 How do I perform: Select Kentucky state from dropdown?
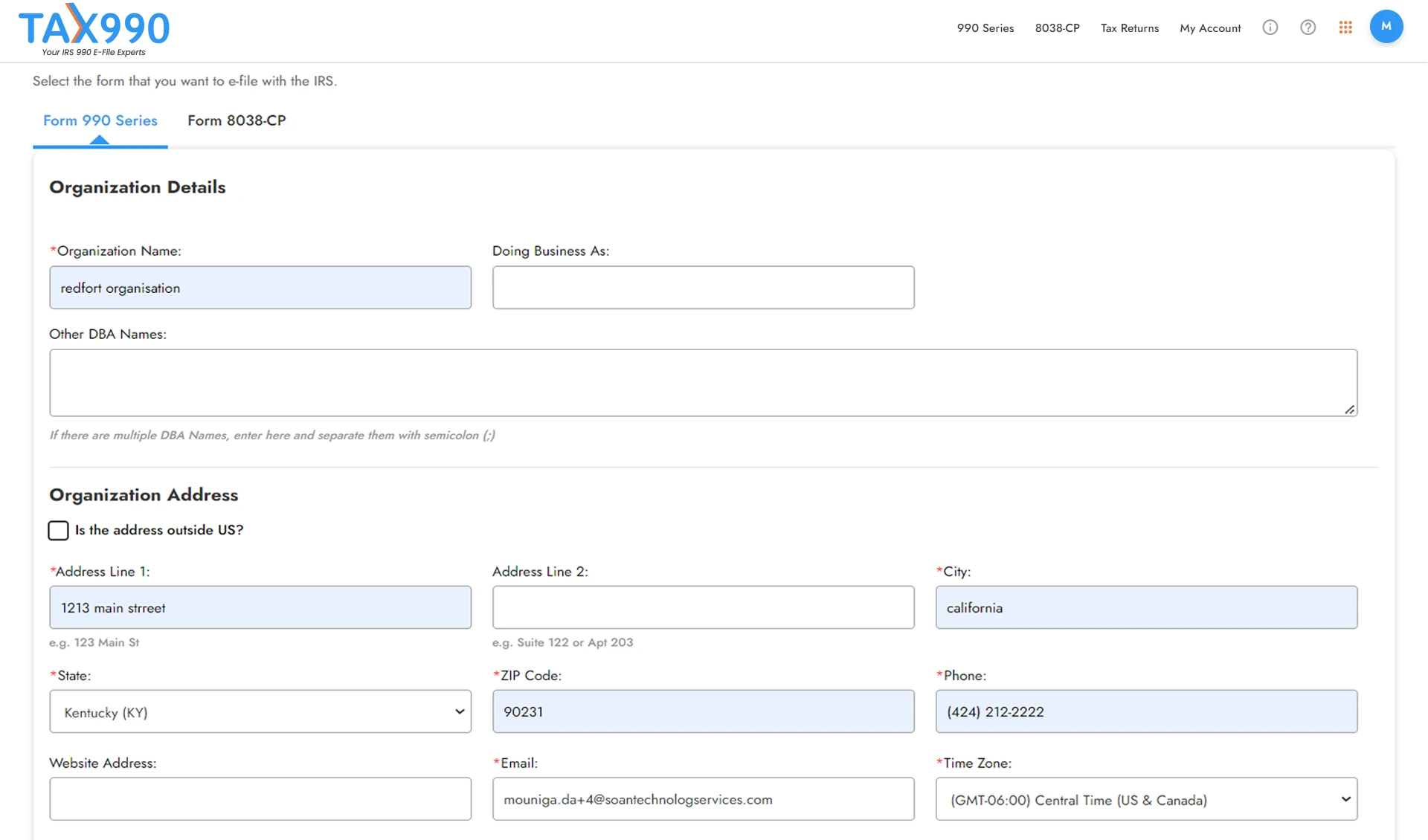tap(260, 712)
